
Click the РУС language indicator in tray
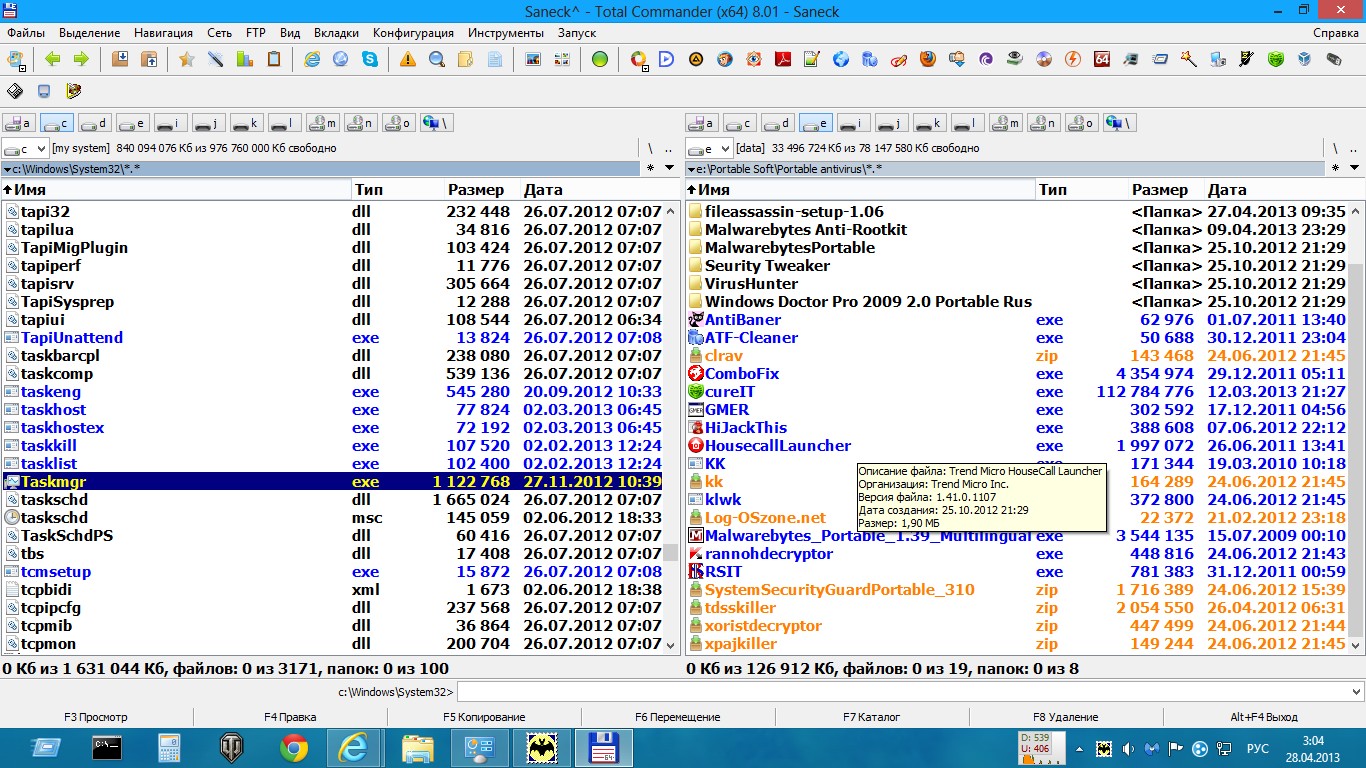[x=1258, y=748]
